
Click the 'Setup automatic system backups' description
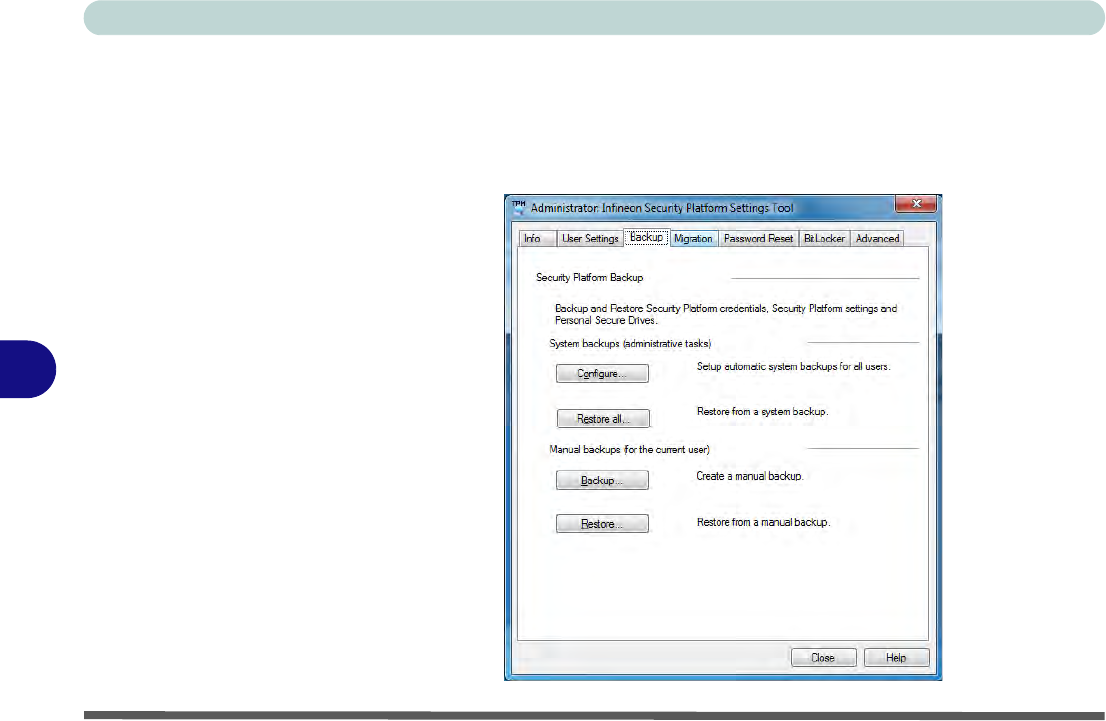pyautogui.click(x=793, y=366)
